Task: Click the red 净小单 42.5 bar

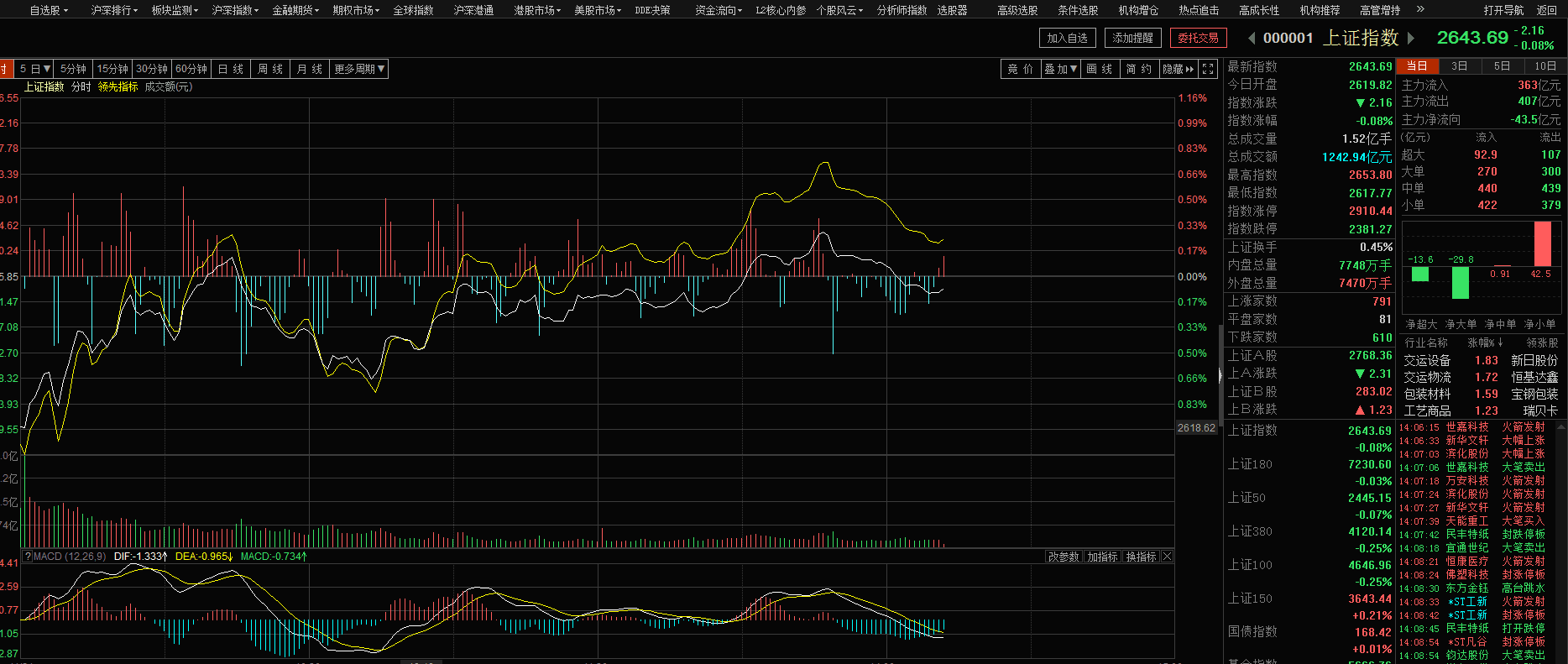Action: pos(1542,244)
